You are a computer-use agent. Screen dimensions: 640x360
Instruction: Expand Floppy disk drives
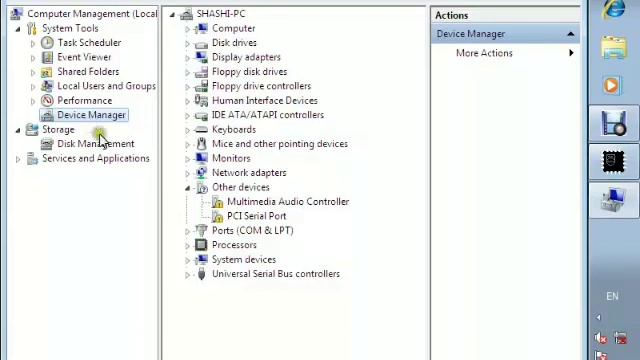pos(187,73)
